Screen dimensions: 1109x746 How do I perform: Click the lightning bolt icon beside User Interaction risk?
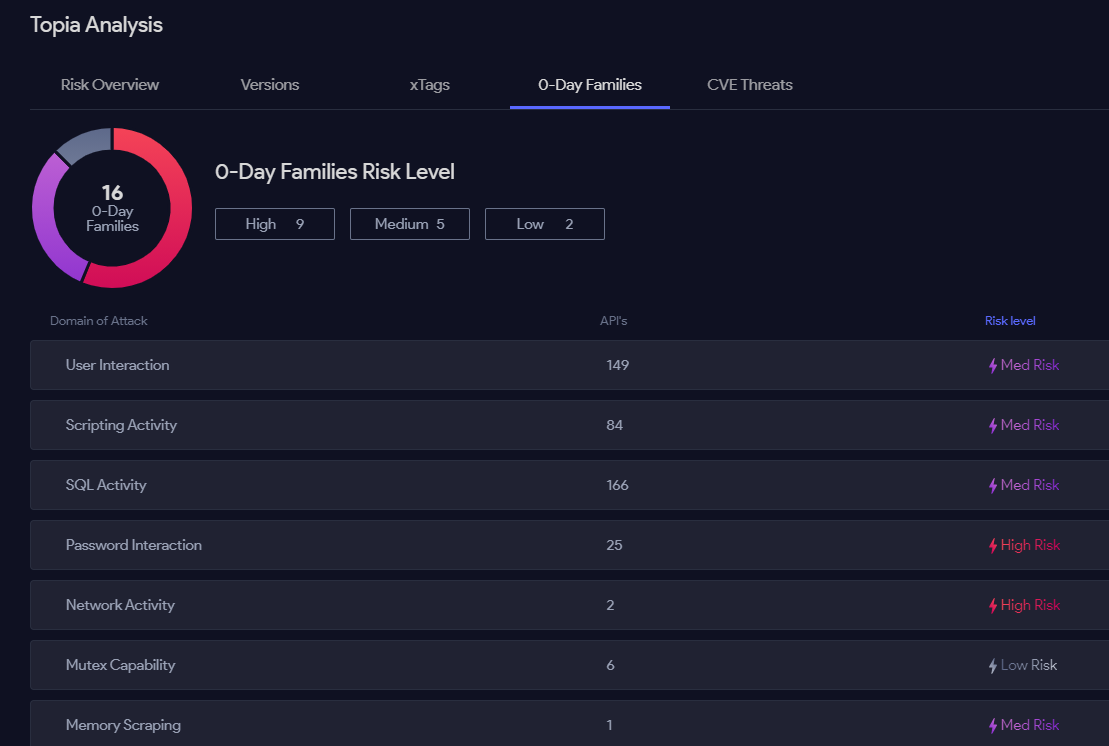coord(993,366)
